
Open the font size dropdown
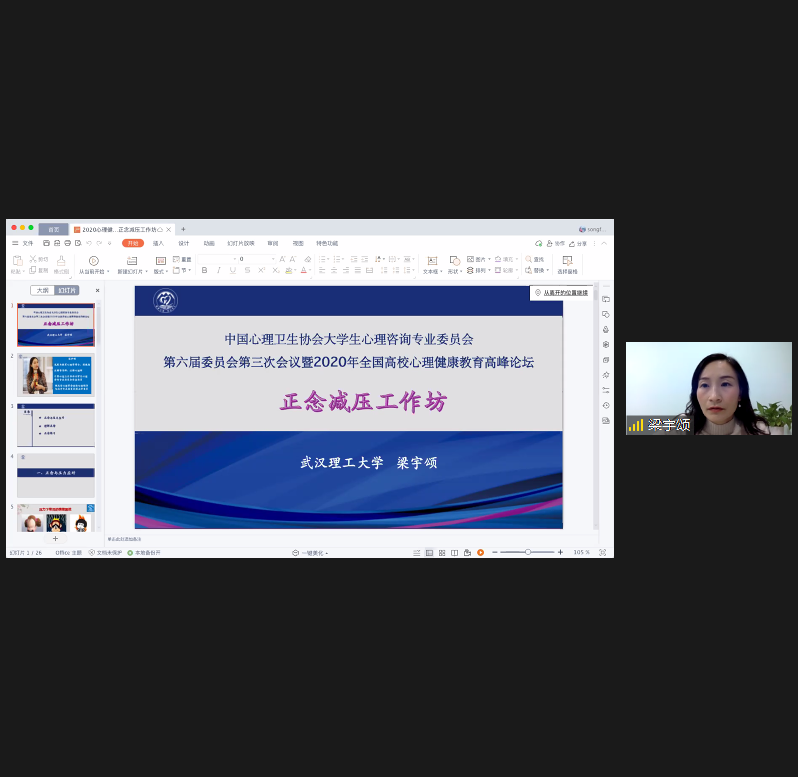[274, 259]
